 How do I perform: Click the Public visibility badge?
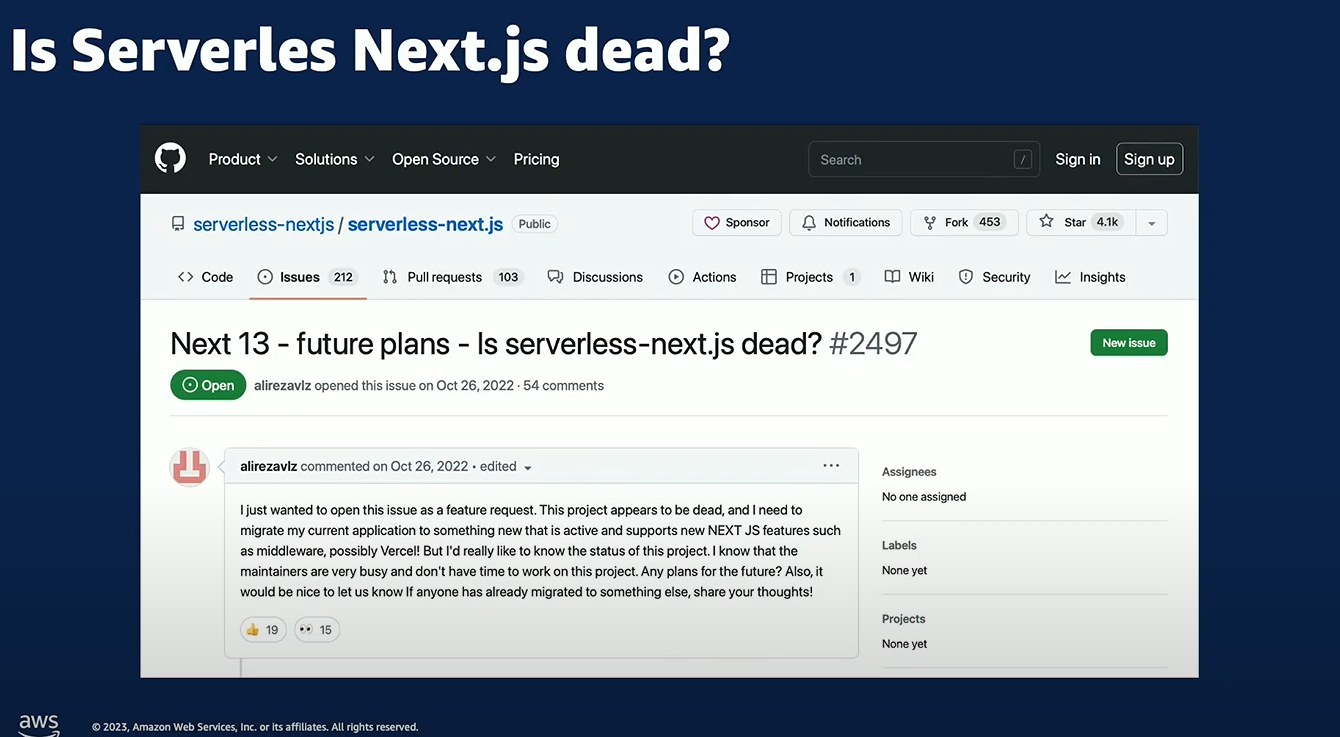535,224
